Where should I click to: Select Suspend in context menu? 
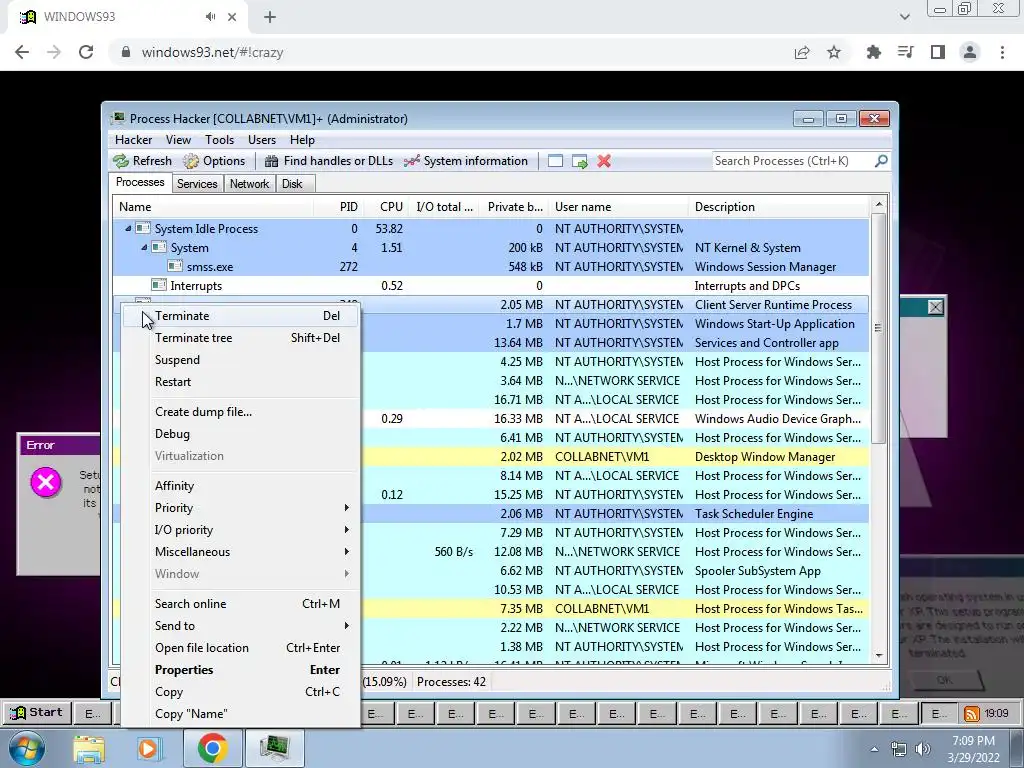(240, 360)
